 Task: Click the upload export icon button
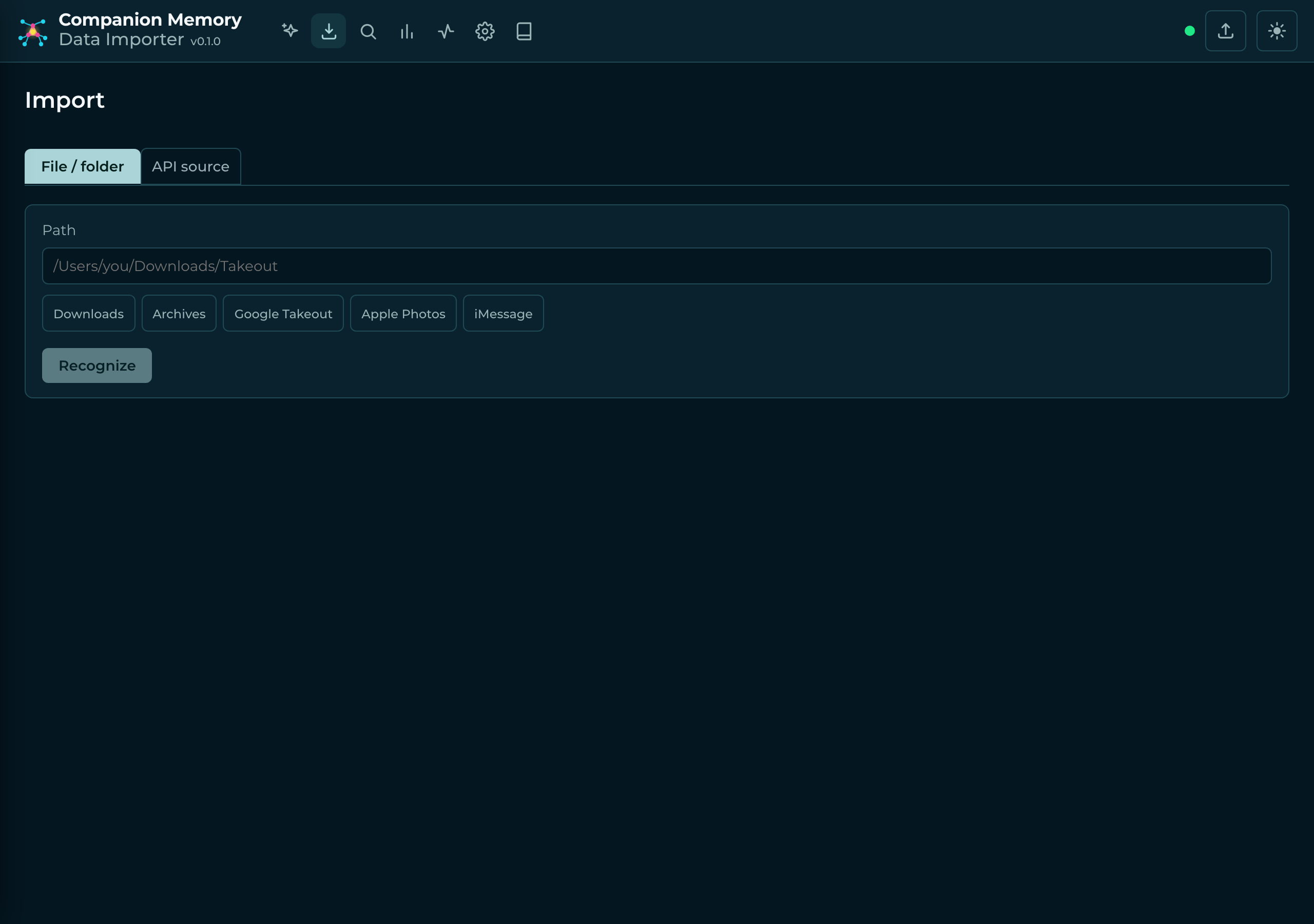coord(1225,31)
